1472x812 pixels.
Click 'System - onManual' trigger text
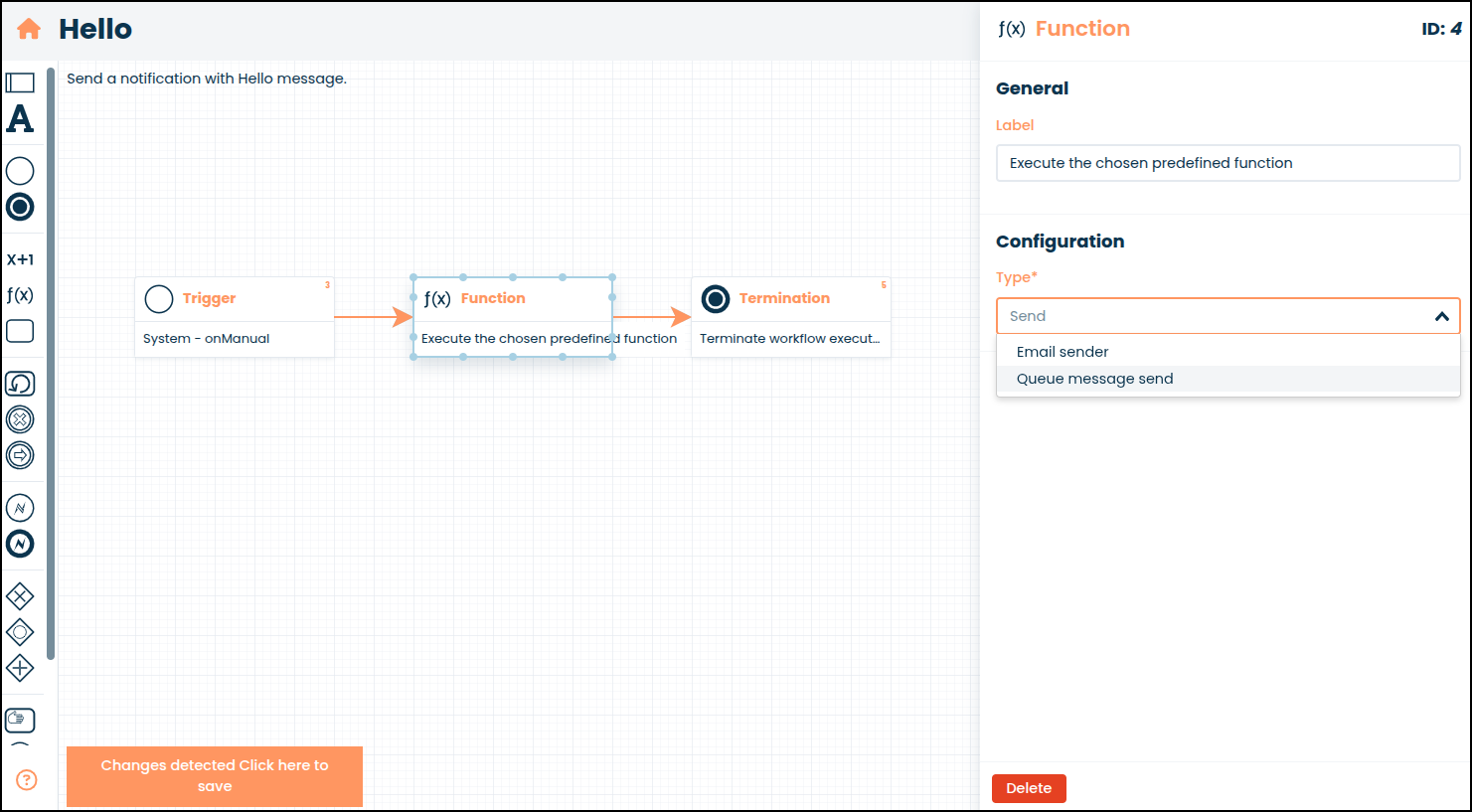[206, 339]
